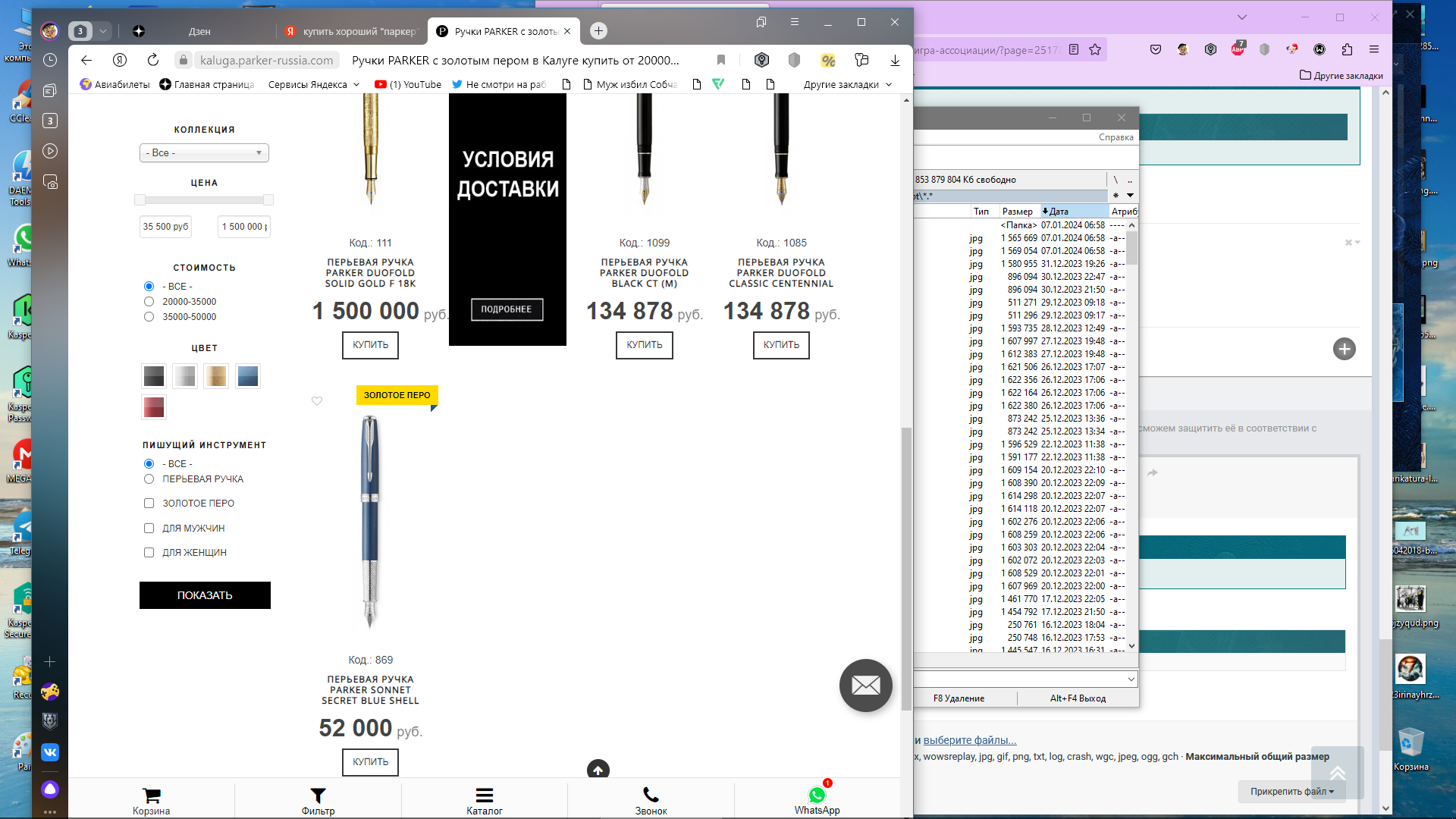Viewport: 1456px width, 819px height.
Task: Switch to купить хороший паркер tab
Action: 352,31
